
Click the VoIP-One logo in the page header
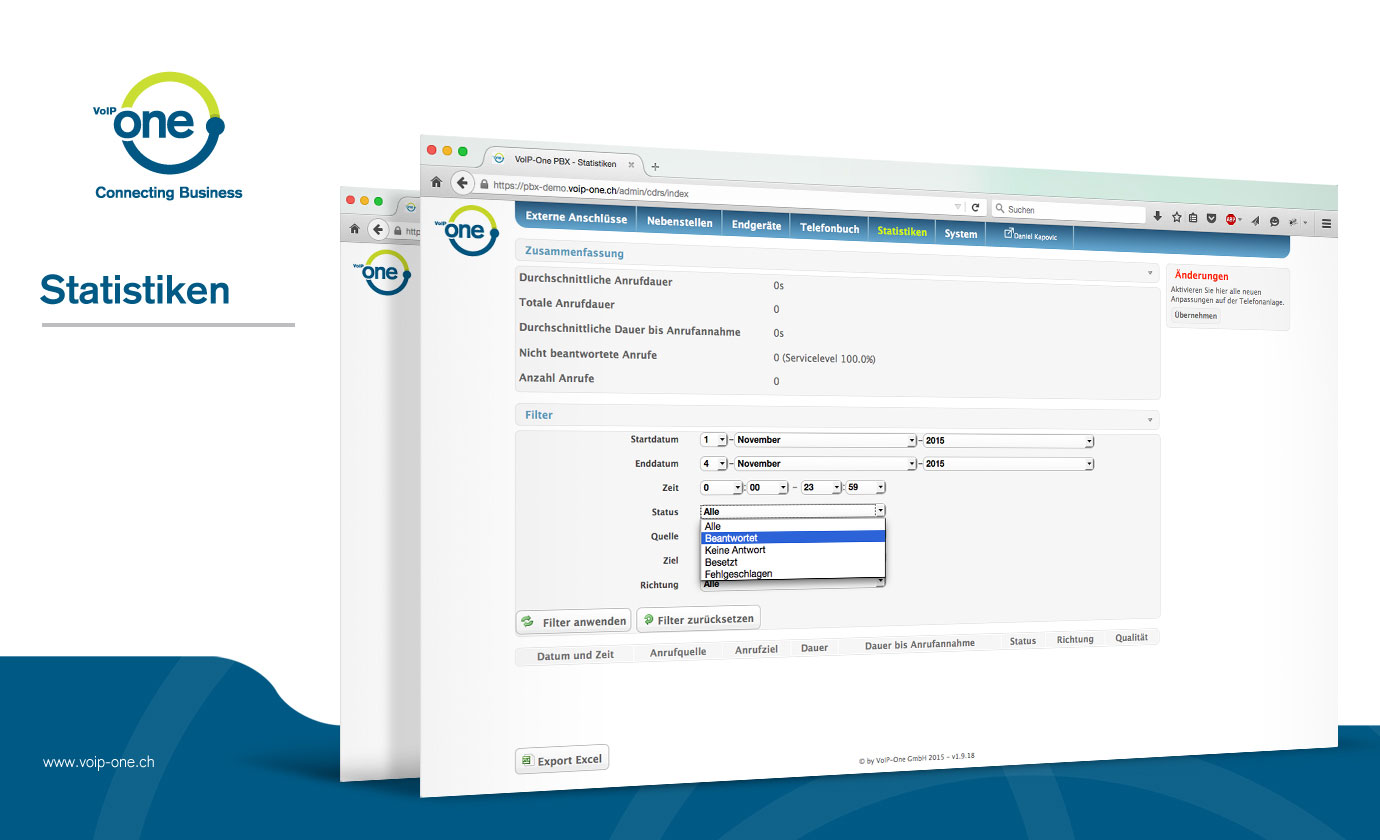click(x=466, y=232)
